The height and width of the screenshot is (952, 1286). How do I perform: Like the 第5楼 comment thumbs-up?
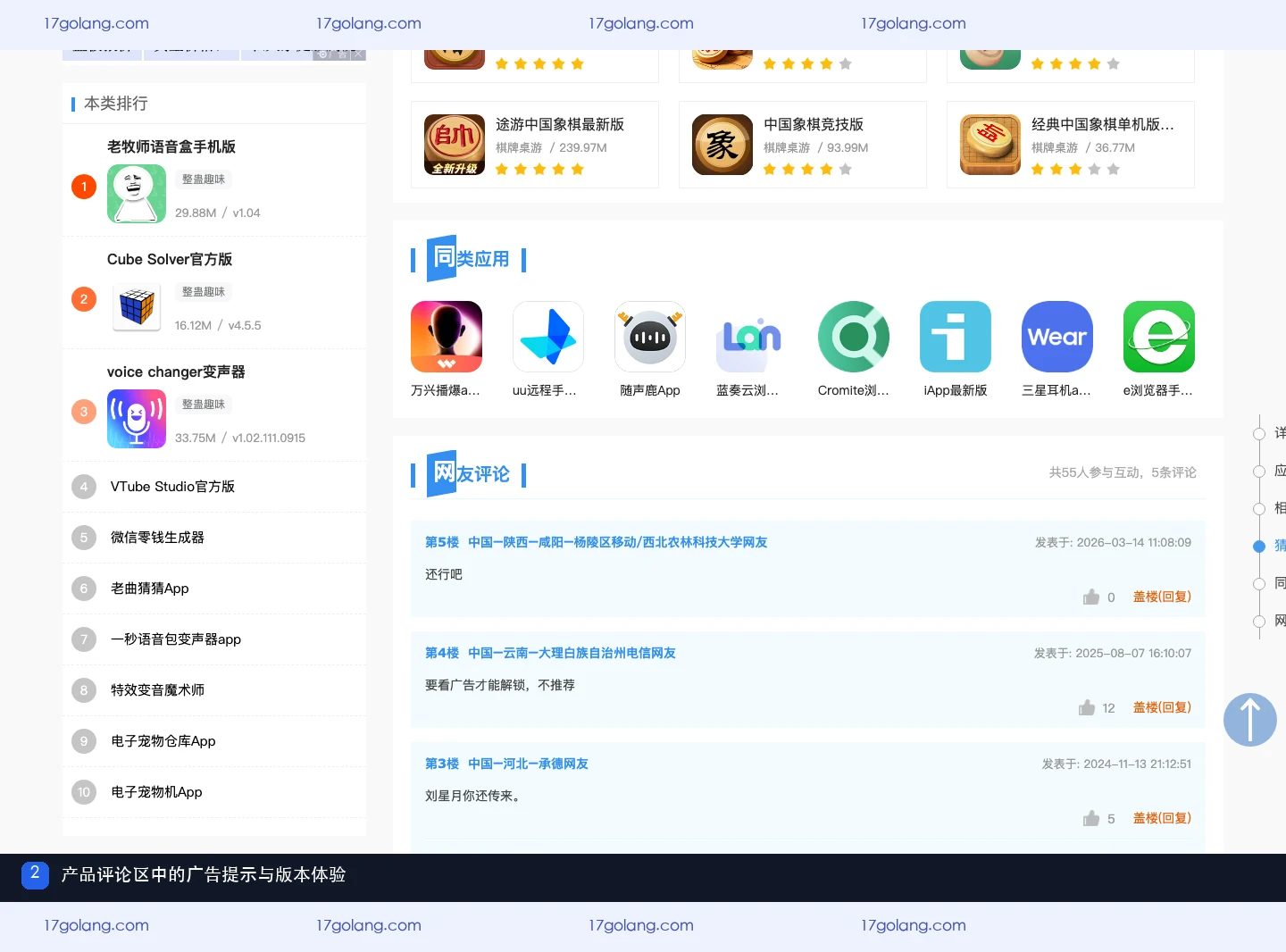tap(1091, 597)
